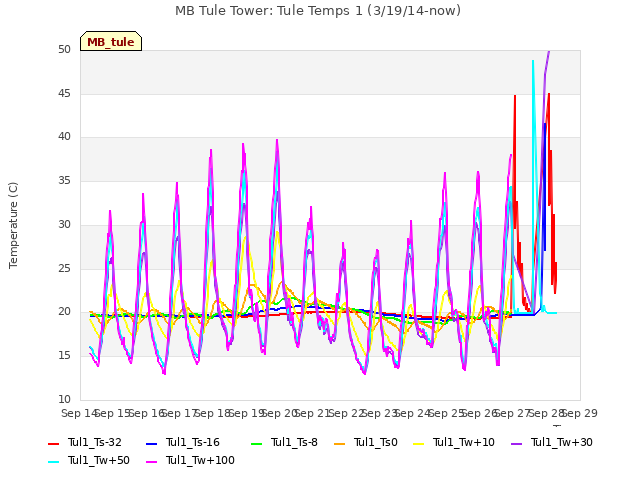Click the 10 y-axis tick label
This screenshot has height=480, width=640.
tap(64, 399)
